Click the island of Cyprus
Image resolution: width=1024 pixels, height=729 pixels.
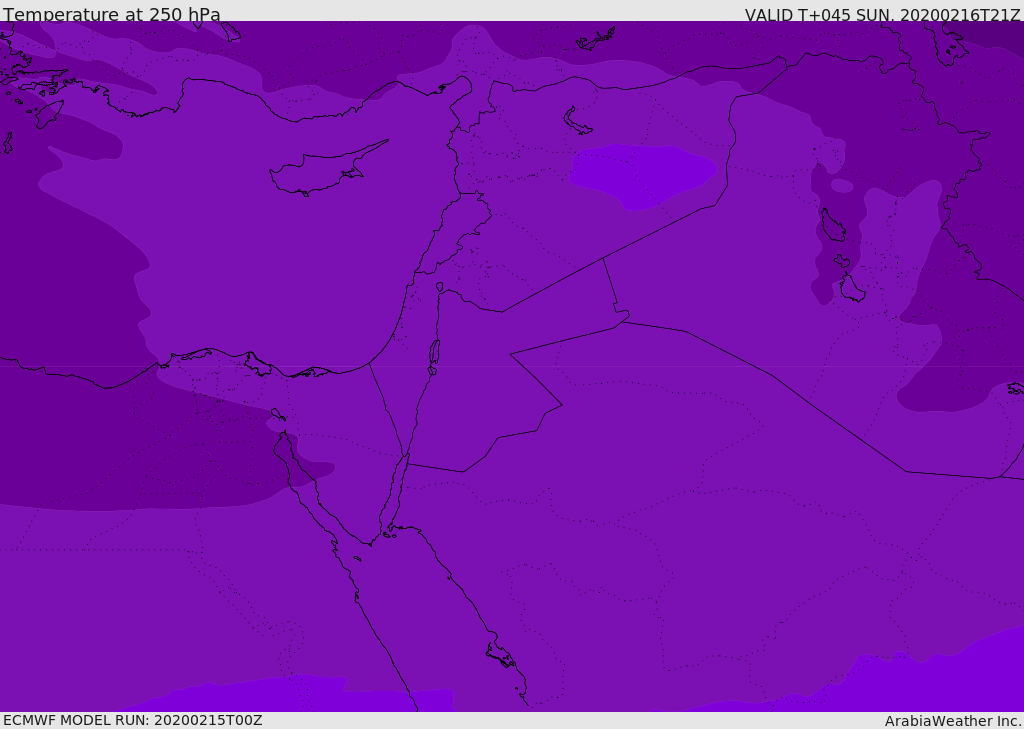(x=320, y=172)
